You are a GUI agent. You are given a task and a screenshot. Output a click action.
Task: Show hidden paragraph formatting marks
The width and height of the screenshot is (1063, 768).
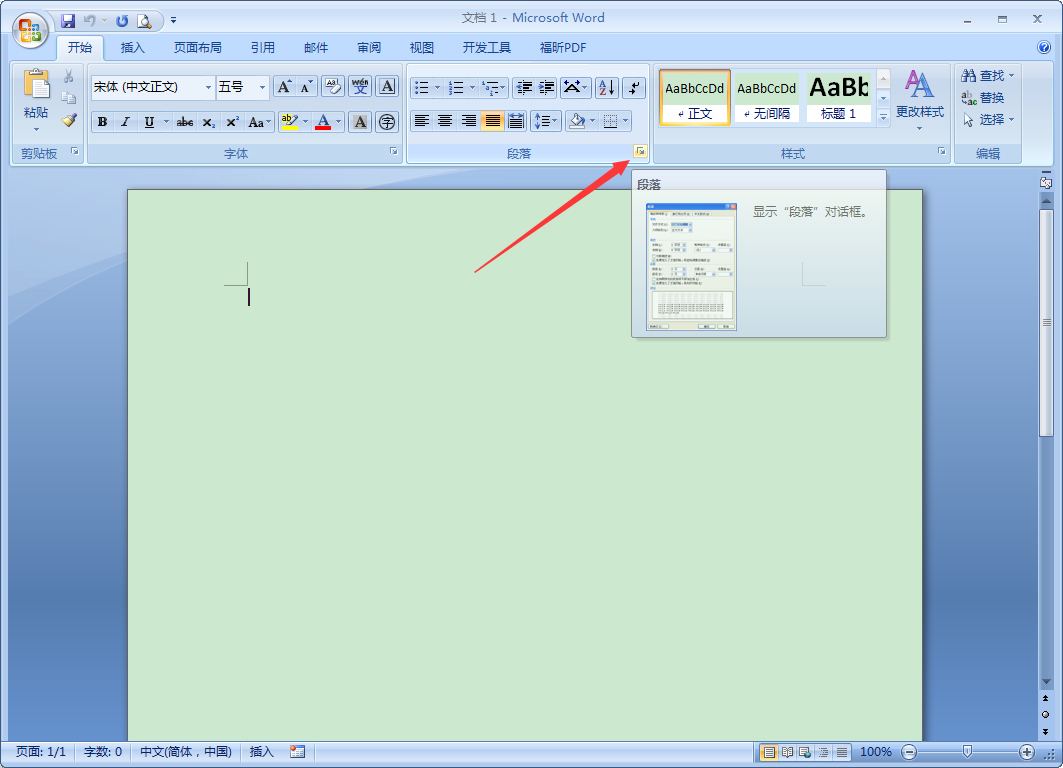(x=634, y=87)
